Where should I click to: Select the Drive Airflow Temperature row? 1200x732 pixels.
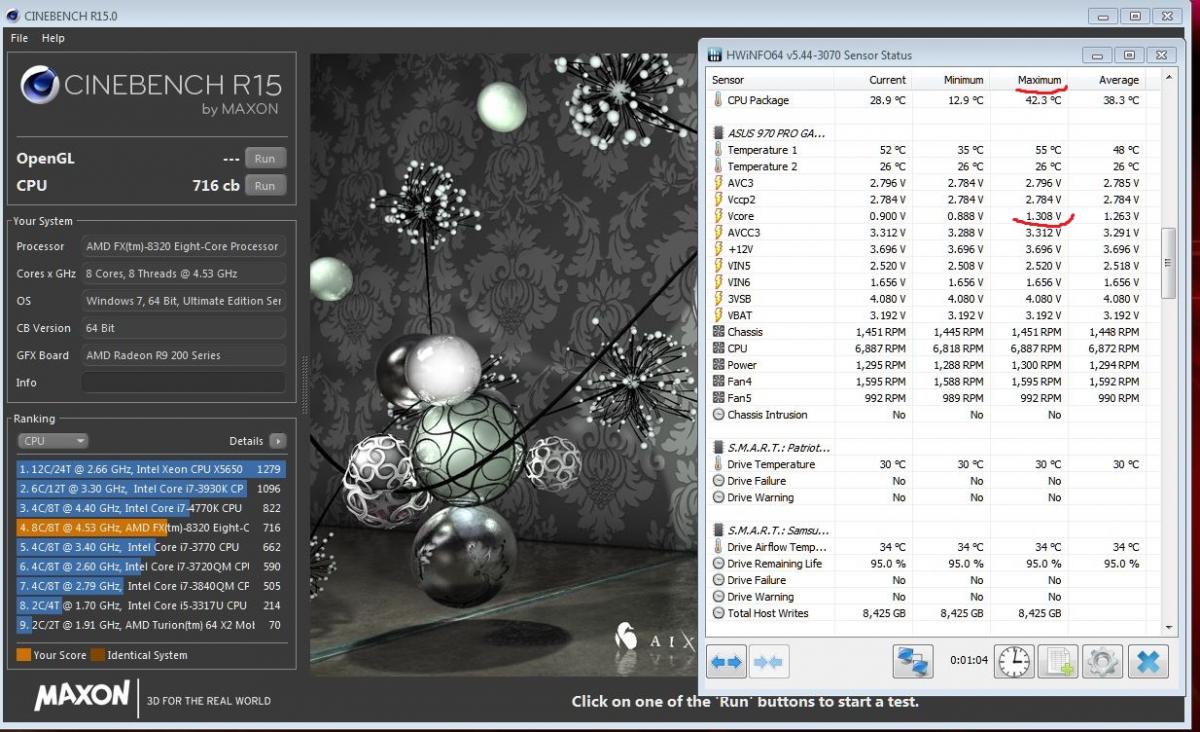[927, 547]
